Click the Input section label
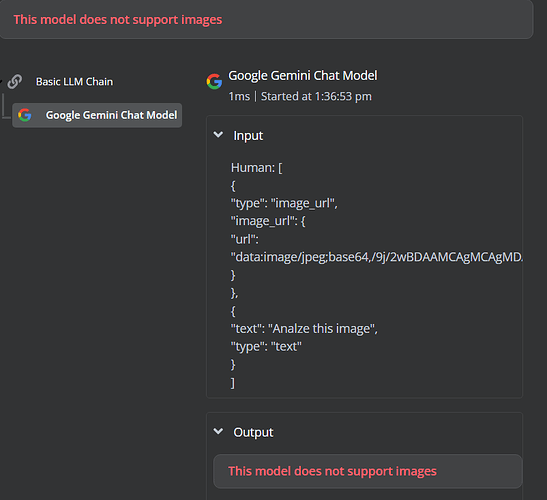The image size is (547, 500). [248, 135]
